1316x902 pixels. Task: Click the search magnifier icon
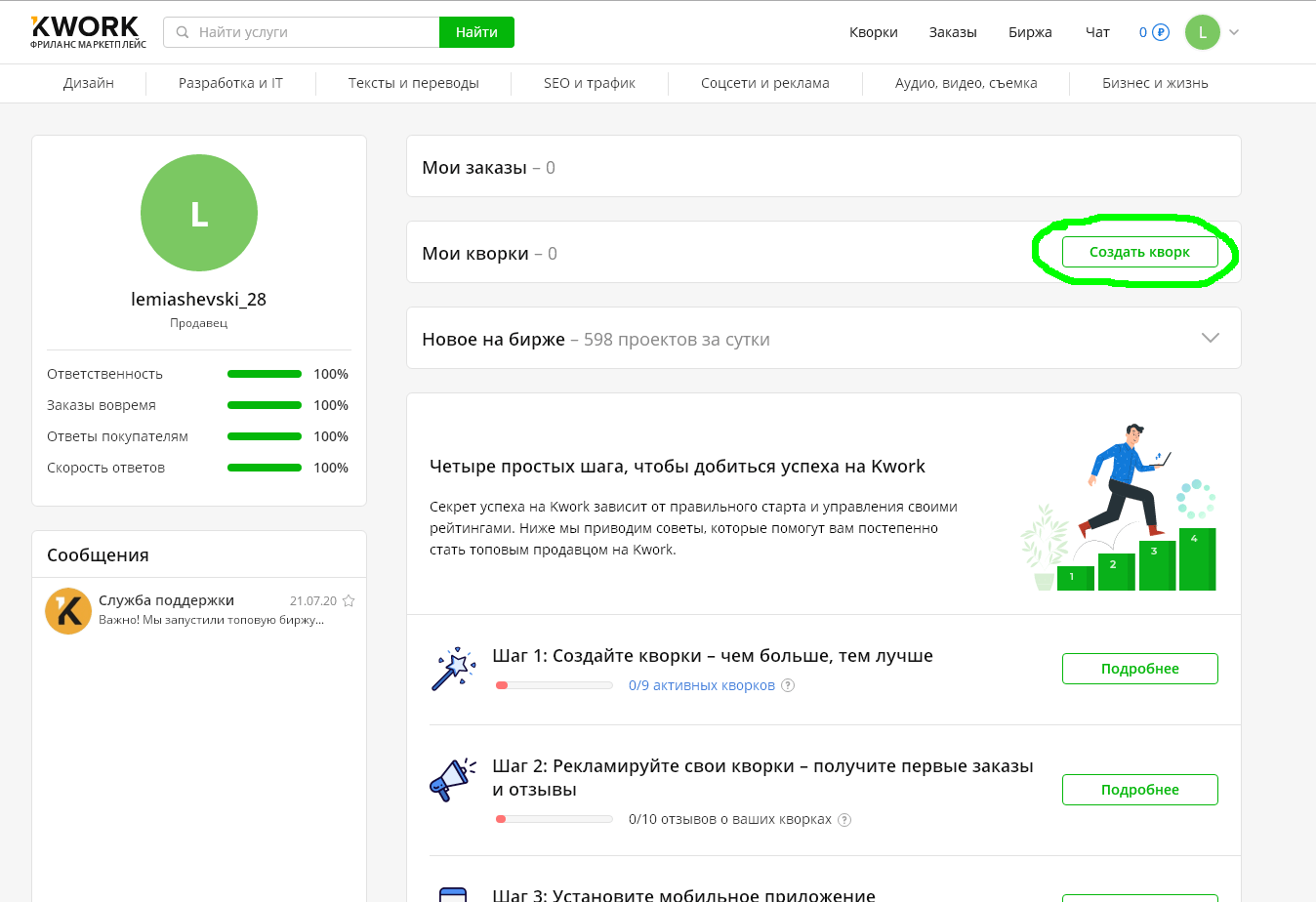pos(182,32)
